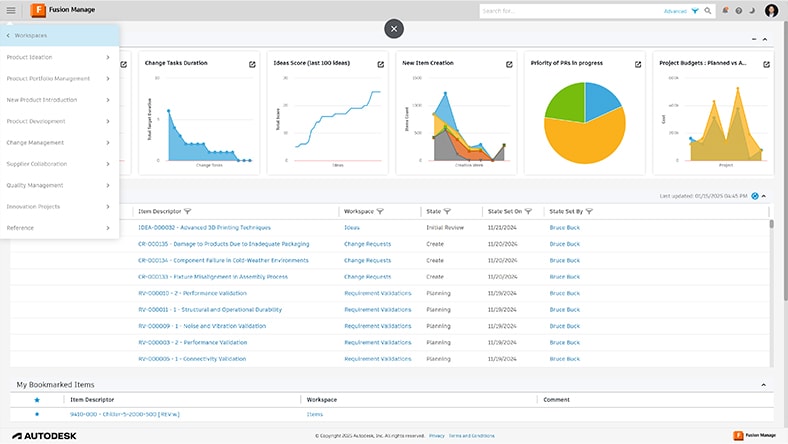Open Project Budgets chart external icon
Image resolution: width=788 pixels, height=444 pixels.
click(x=766, y=64)
